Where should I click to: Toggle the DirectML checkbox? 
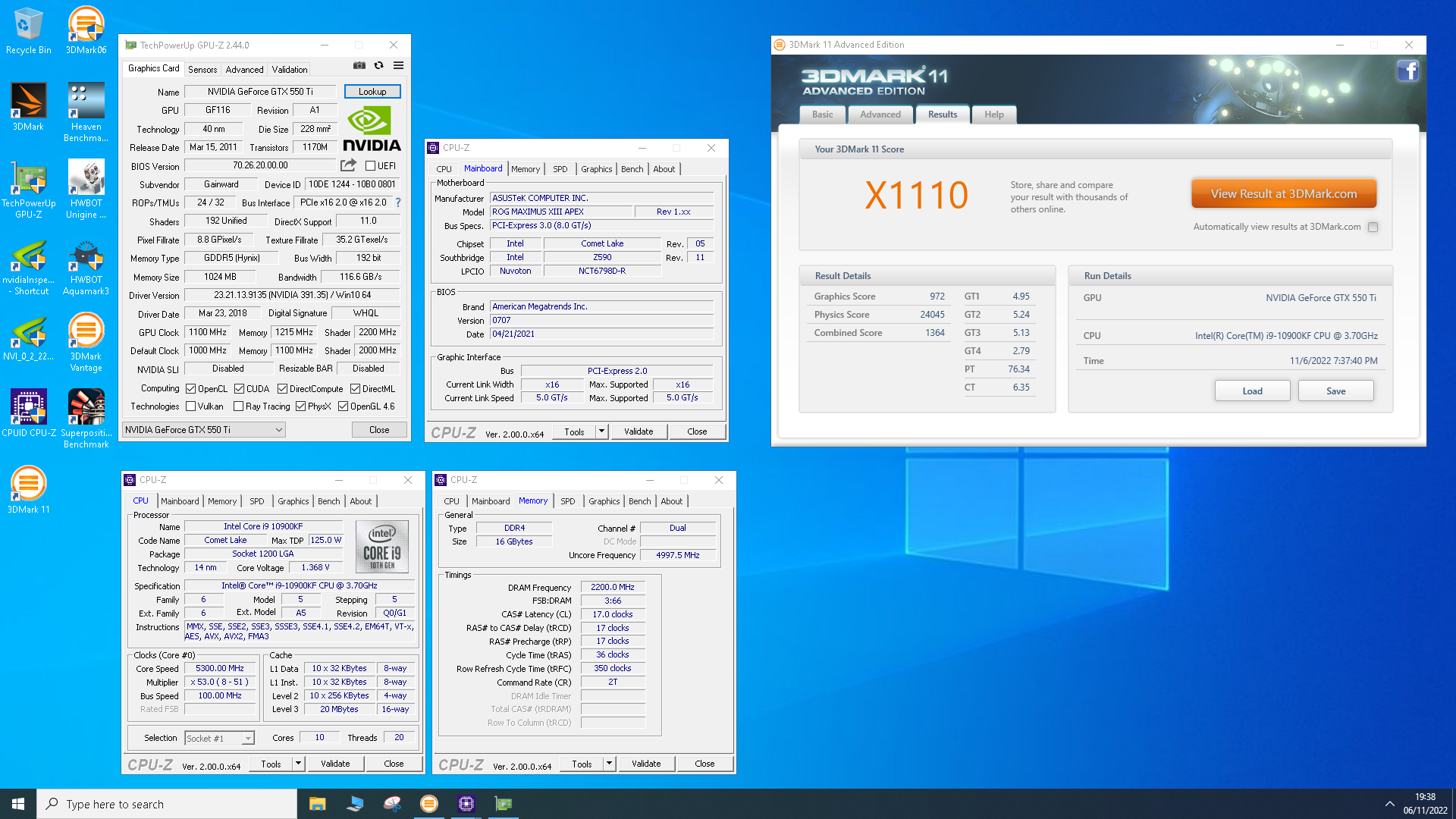pos(355,389)
